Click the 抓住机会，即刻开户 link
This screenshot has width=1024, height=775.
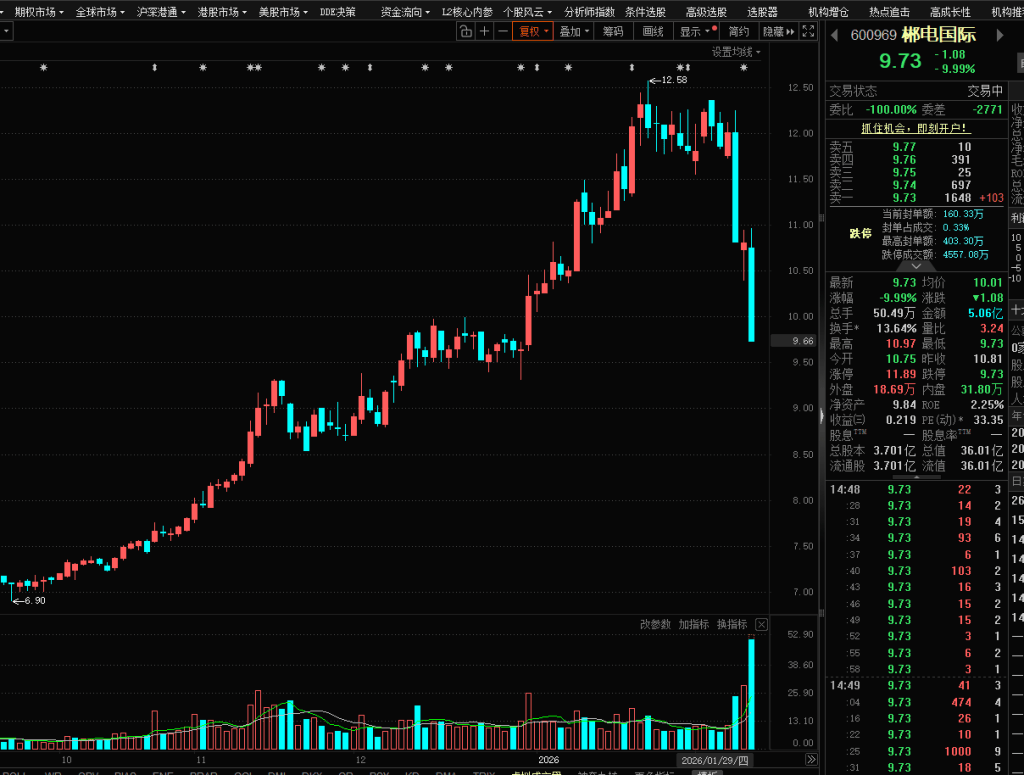click(916, 128)
